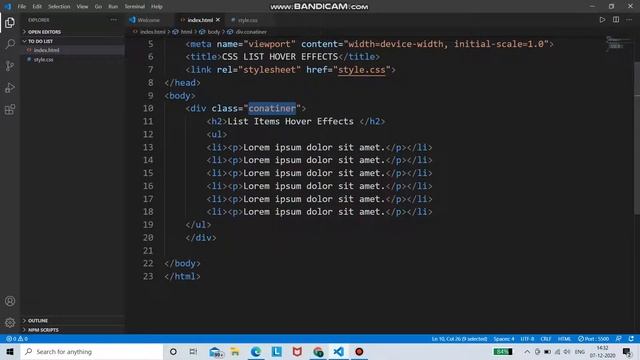Click the Visual Studio Code taskbar icon
Screen dimensions: 640x360
click(338, 351)
